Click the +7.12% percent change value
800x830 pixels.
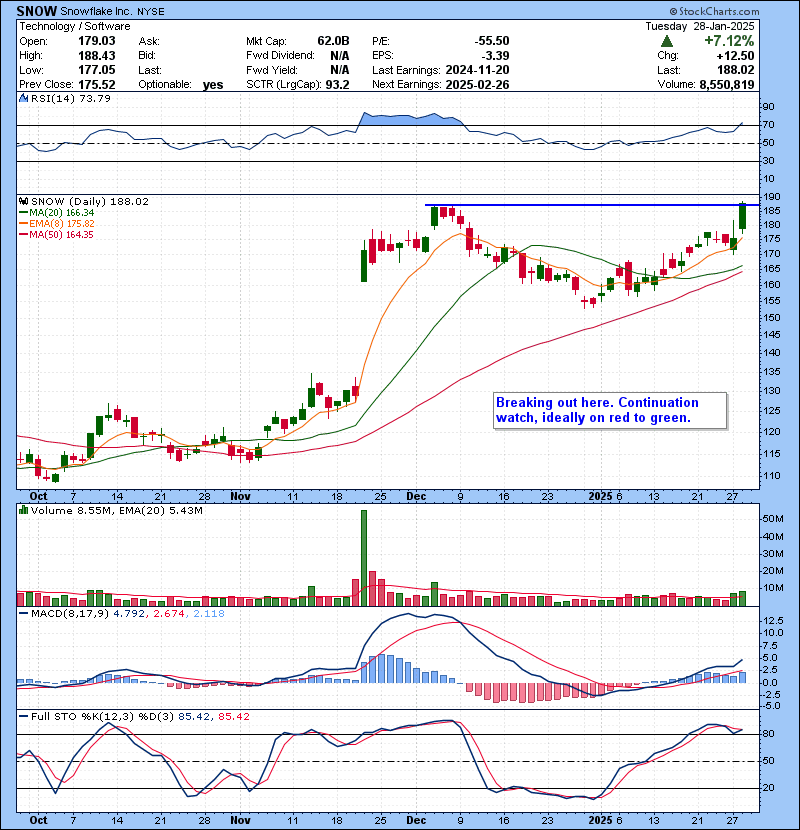click(x=729, y=41)
